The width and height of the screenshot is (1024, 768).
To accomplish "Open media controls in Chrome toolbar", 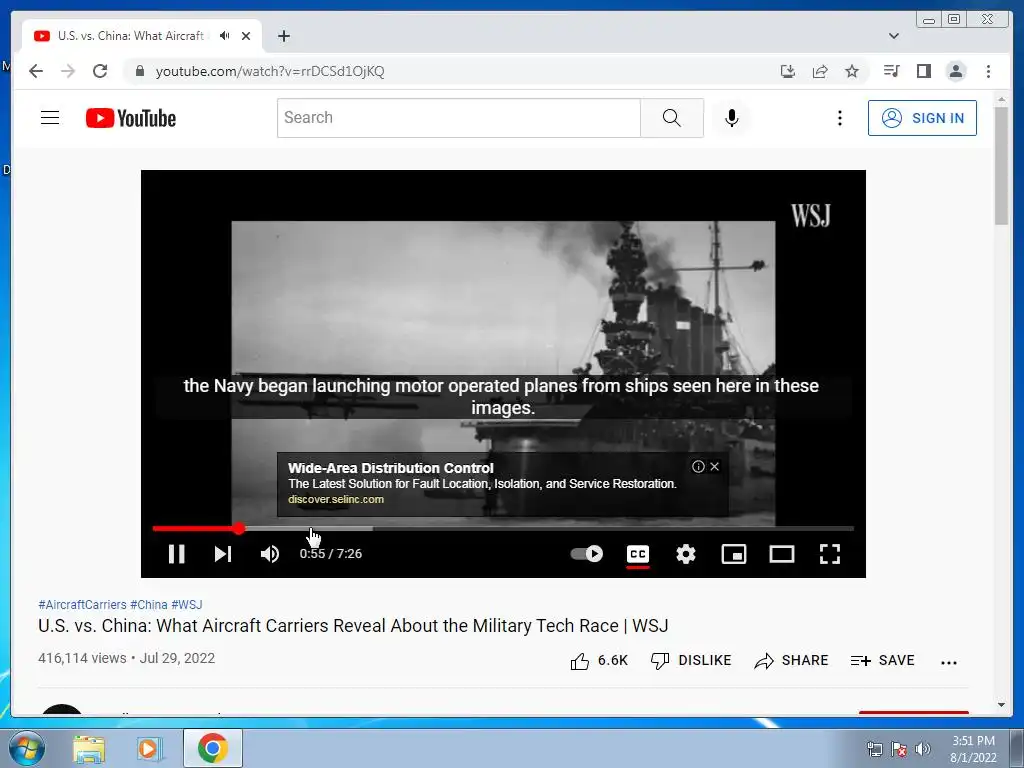I will (891, 71).
